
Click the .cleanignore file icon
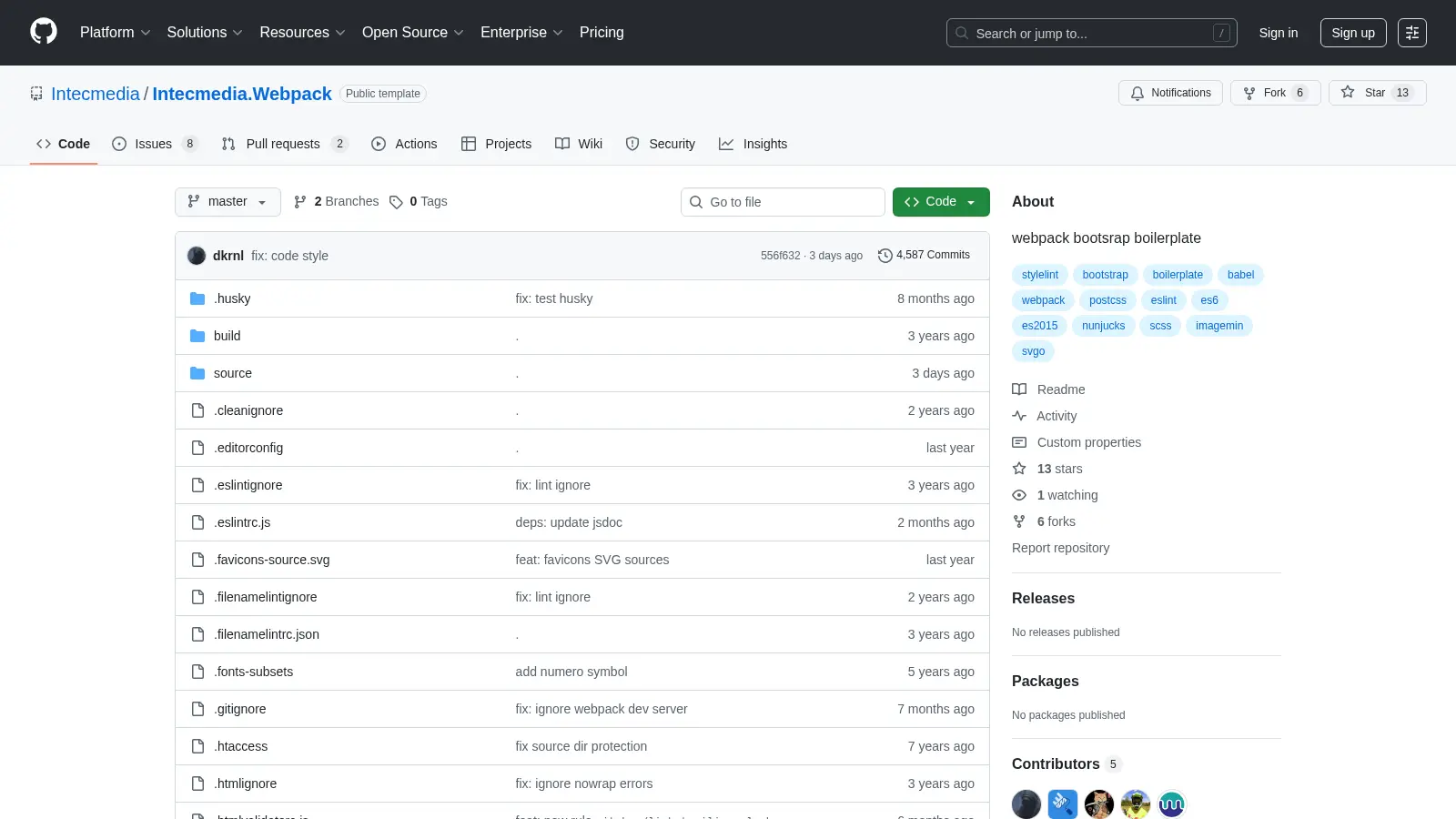[197, 410]
